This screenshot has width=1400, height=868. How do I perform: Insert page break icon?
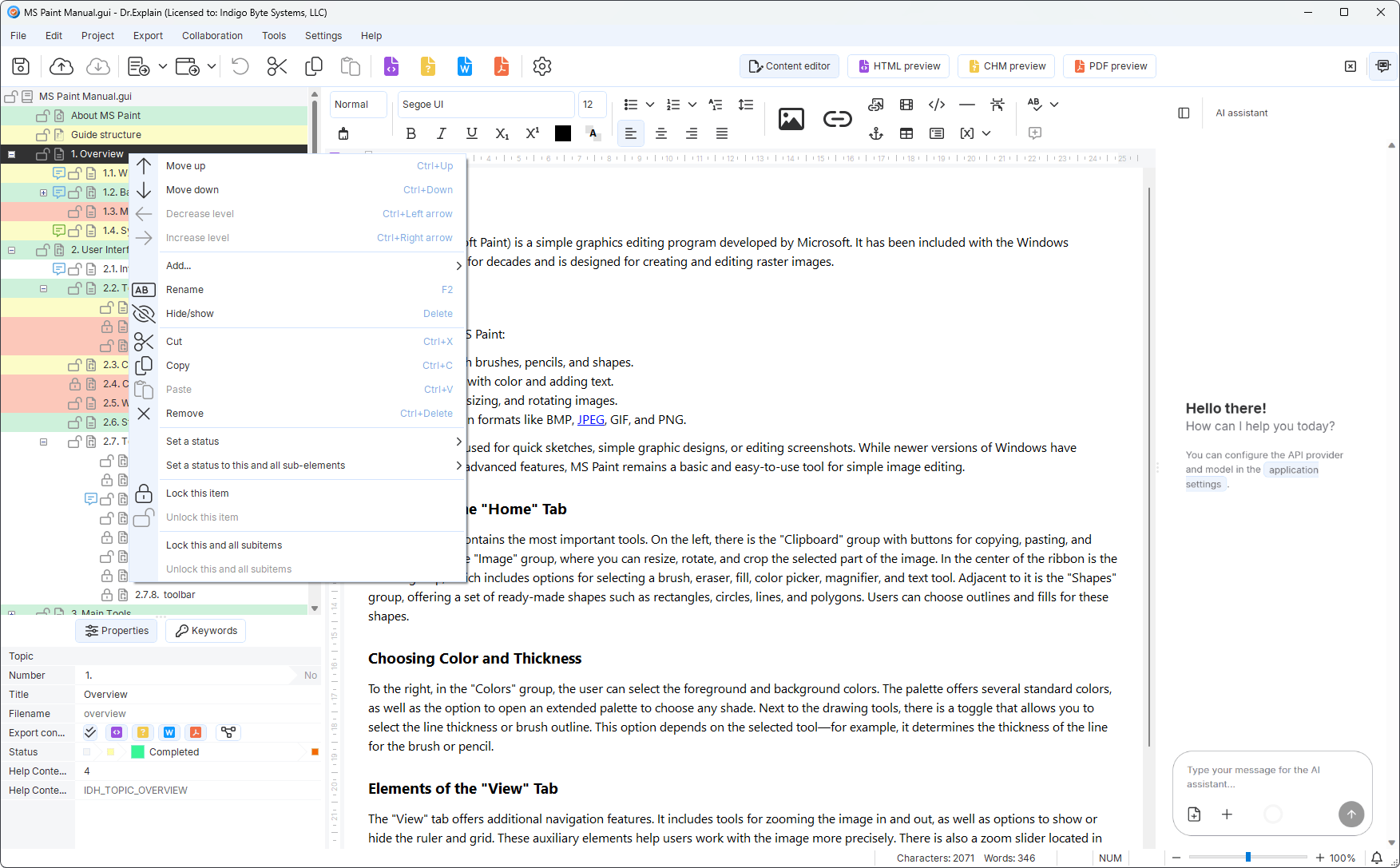997,105
